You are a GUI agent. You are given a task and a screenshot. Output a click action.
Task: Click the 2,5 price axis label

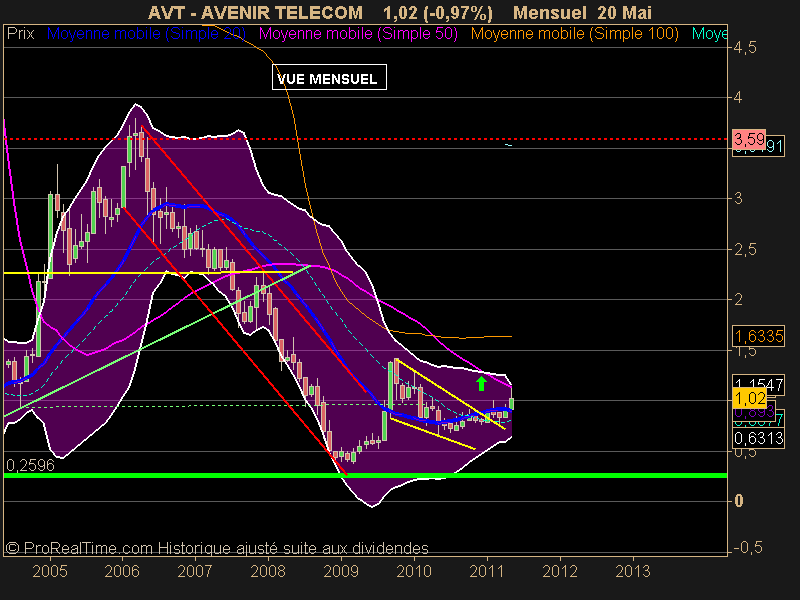point(745,249)
